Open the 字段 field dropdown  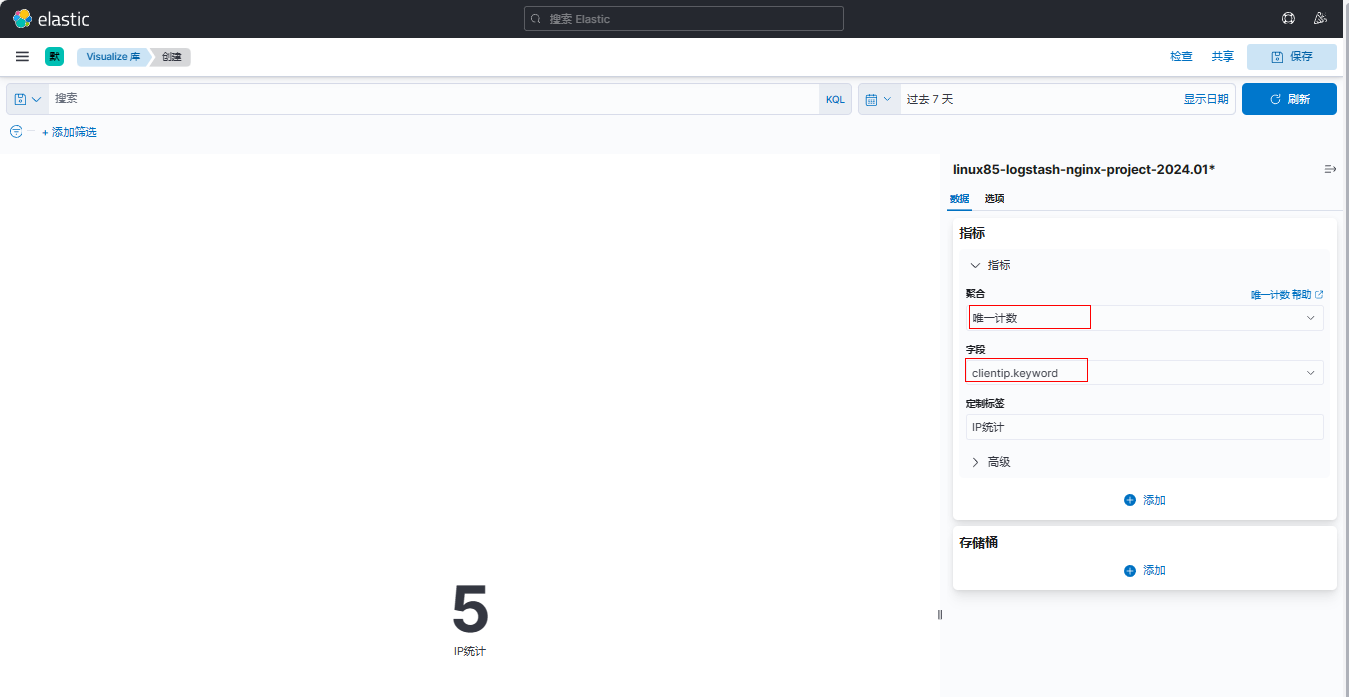1145,373
